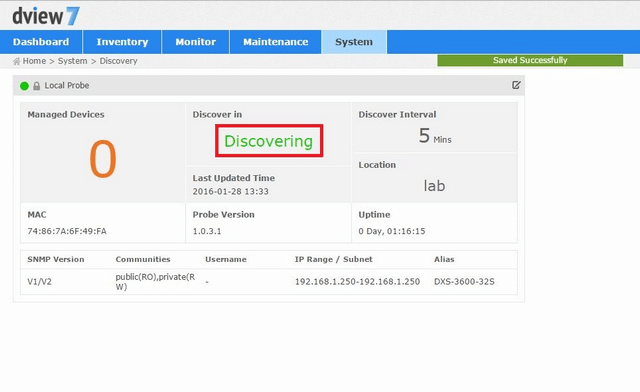The width and height of the screenshot is (640, 392).
Task: Follow the Home breadcrumb link
Action: [34, 61]
